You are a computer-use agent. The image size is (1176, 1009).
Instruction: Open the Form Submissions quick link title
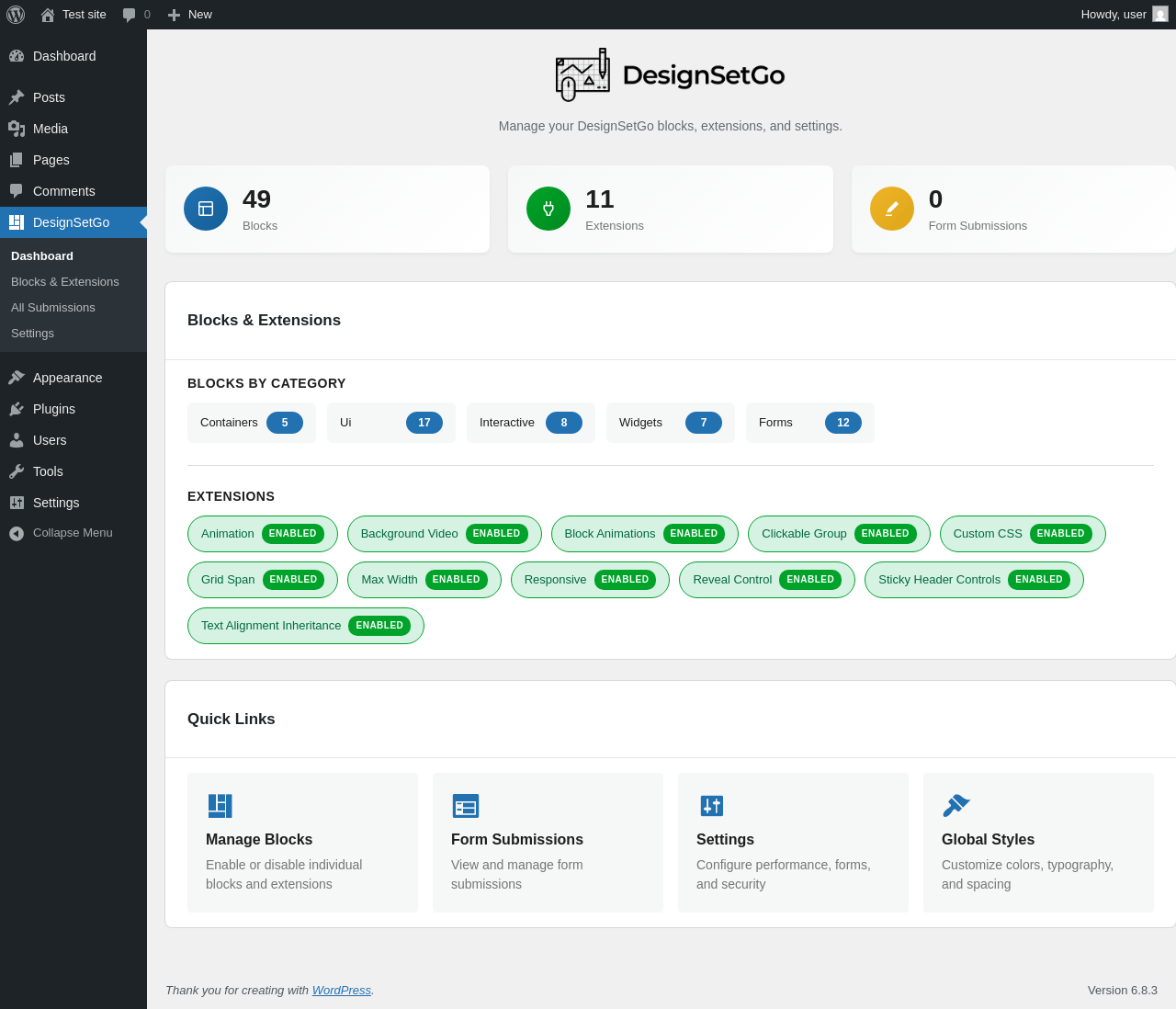click(517, 840)
